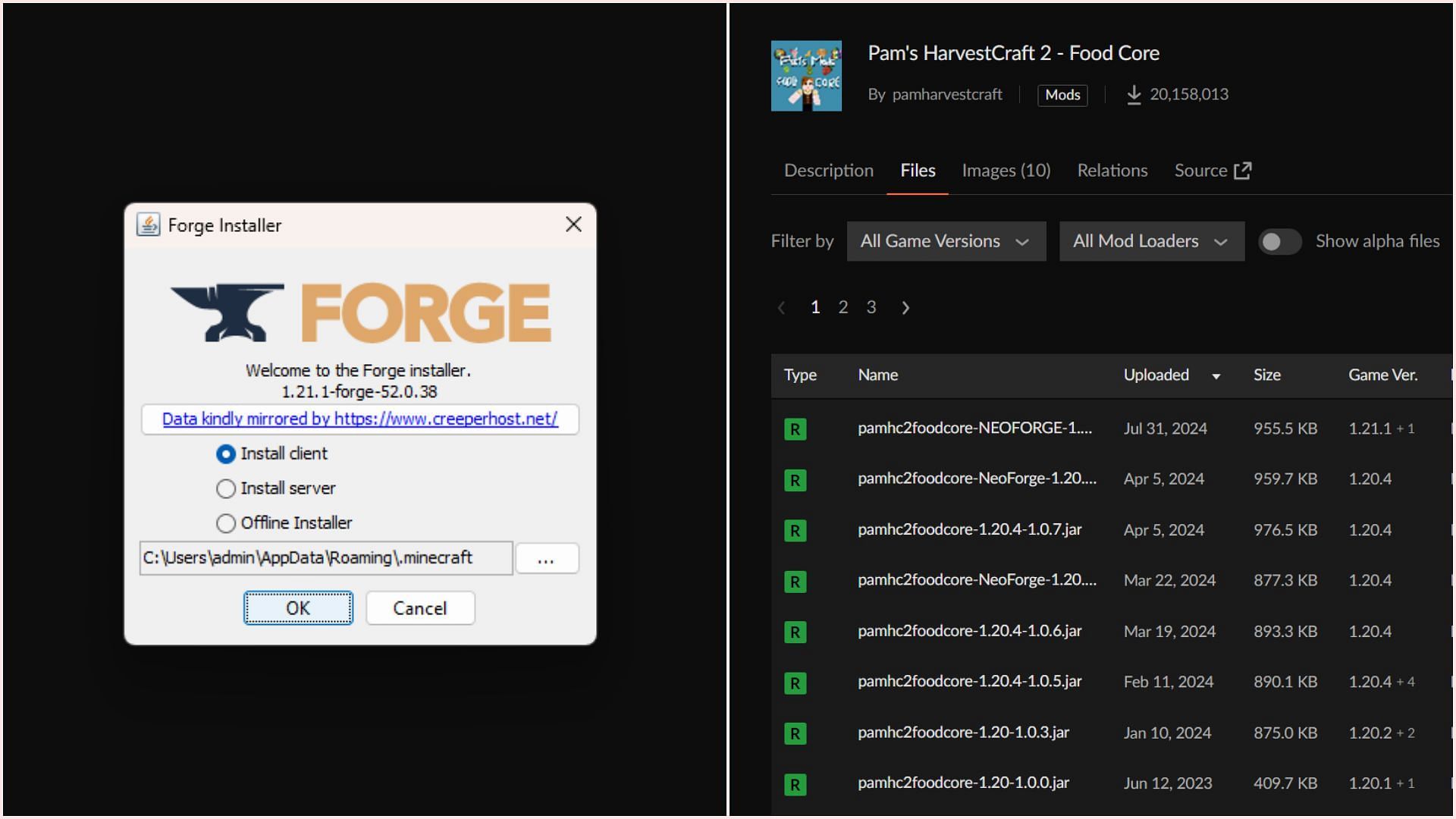Click the Uploaded column header
Viewport: 1456px width, 819px height.
[1156, 375]
